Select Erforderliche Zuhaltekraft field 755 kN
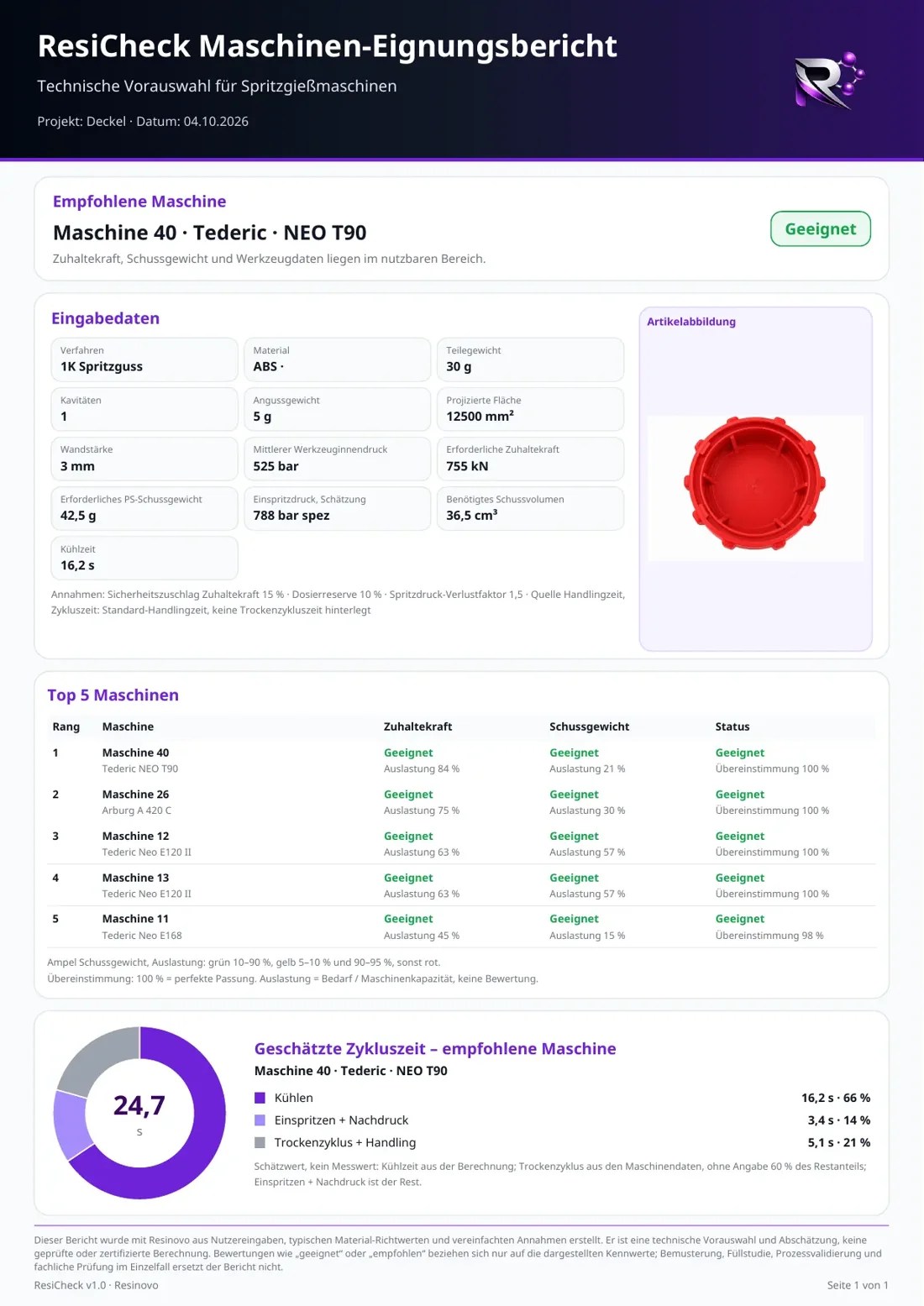Image resolution: width=924 pixels, height=1306 pixels. point(530,459)
